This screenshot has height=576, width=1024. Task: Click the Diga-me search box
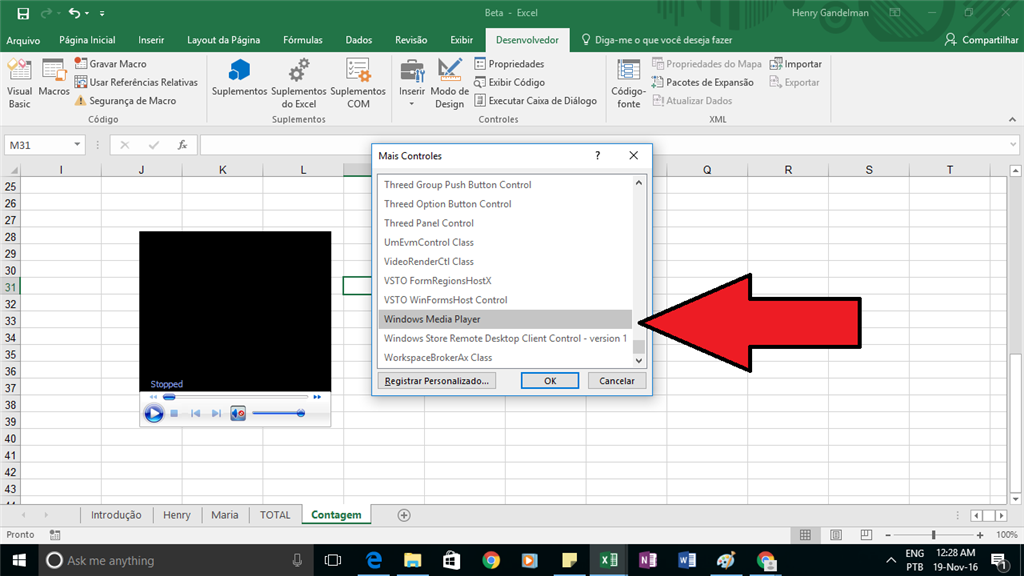(x=657, y=40)
